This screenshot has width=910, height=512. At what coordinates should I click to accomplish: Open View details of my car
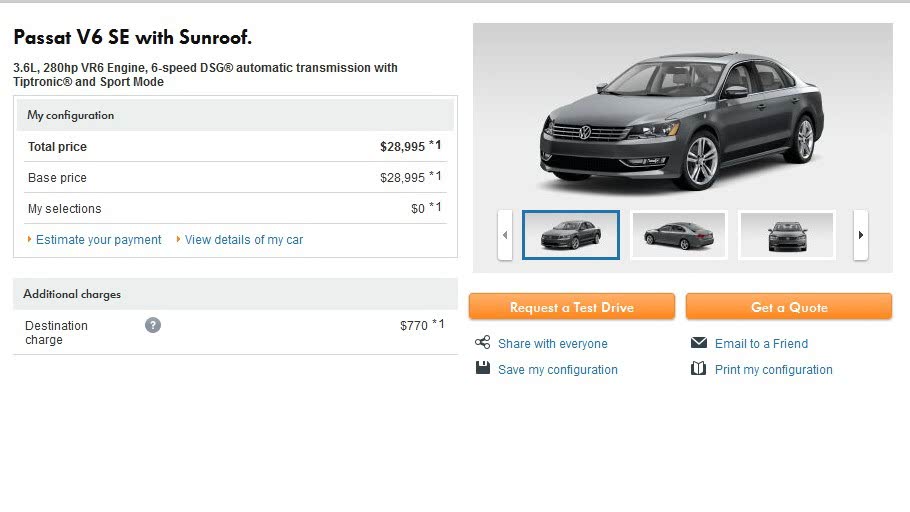coord(244,240)
